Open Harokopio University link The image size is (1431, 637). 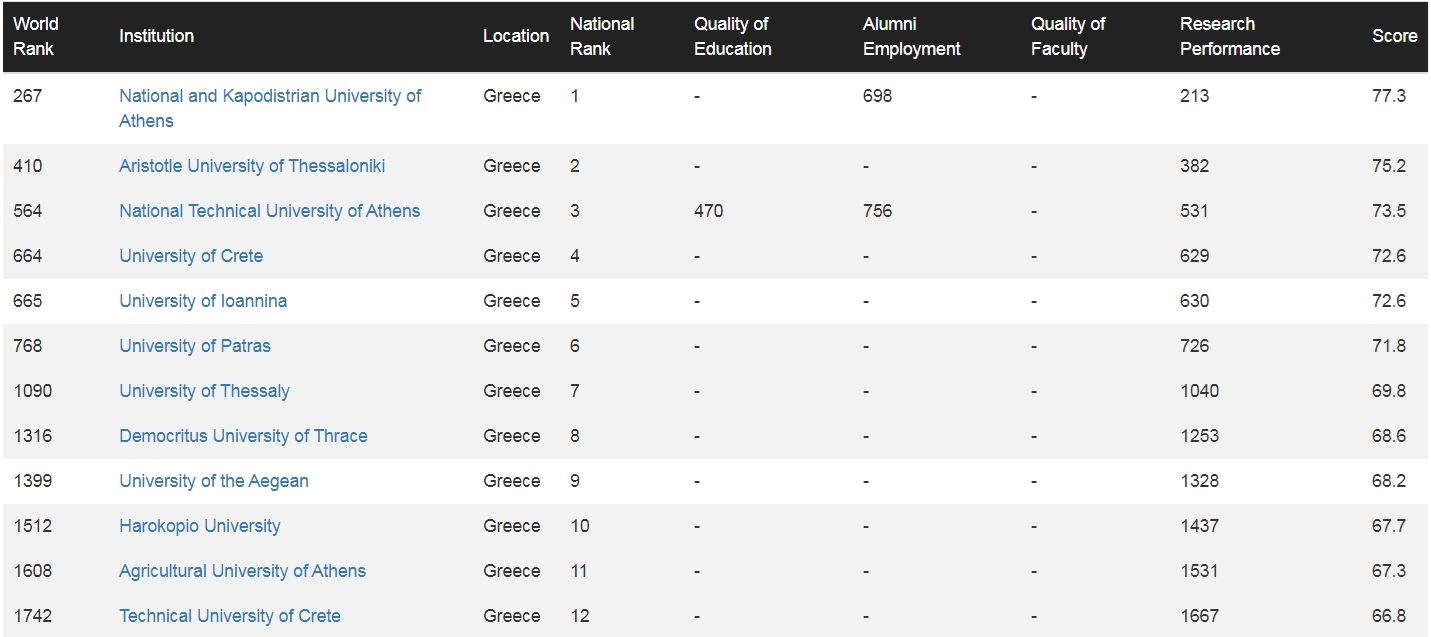click(200, 526)
